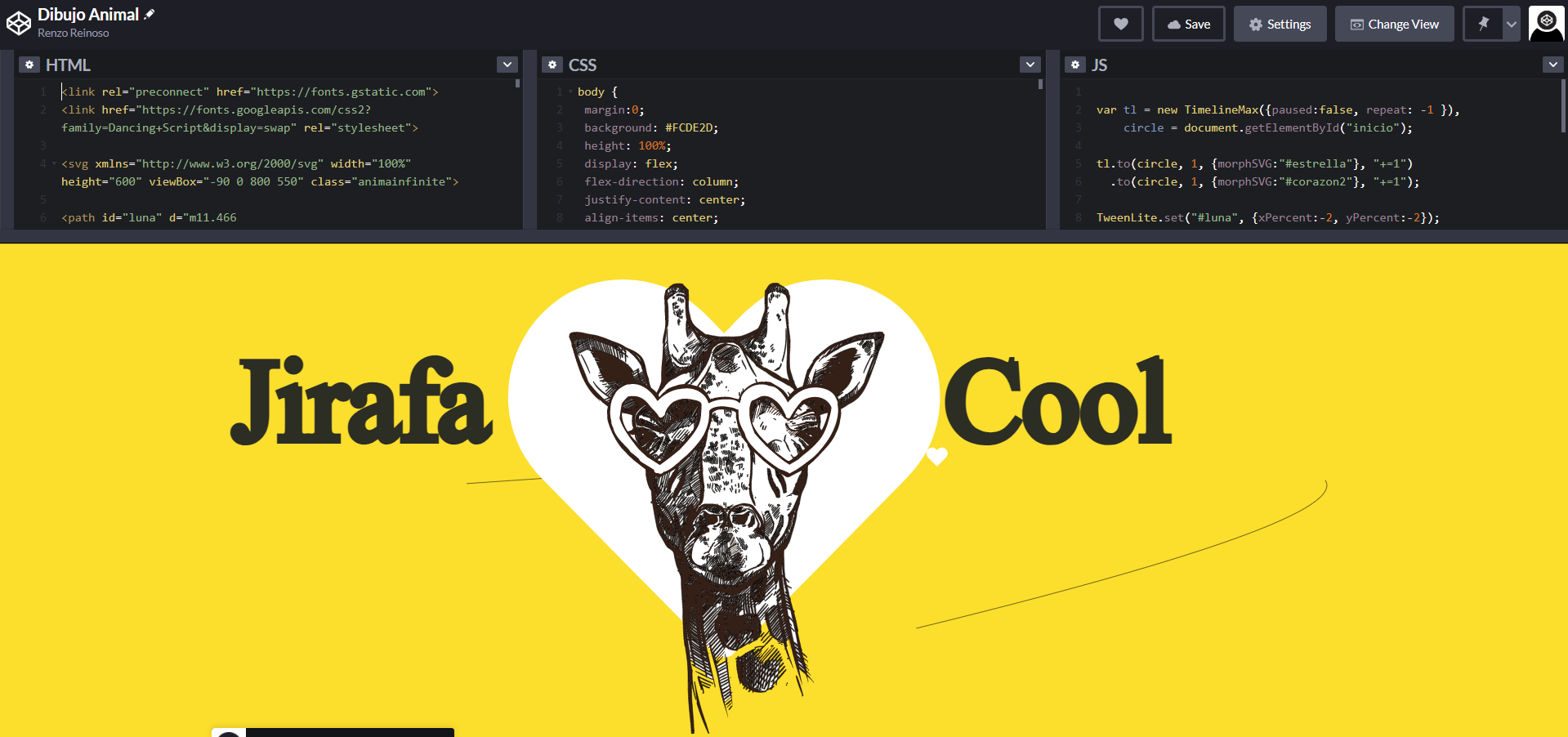Click HTML editor vertical scrollbar

(517, 84)
